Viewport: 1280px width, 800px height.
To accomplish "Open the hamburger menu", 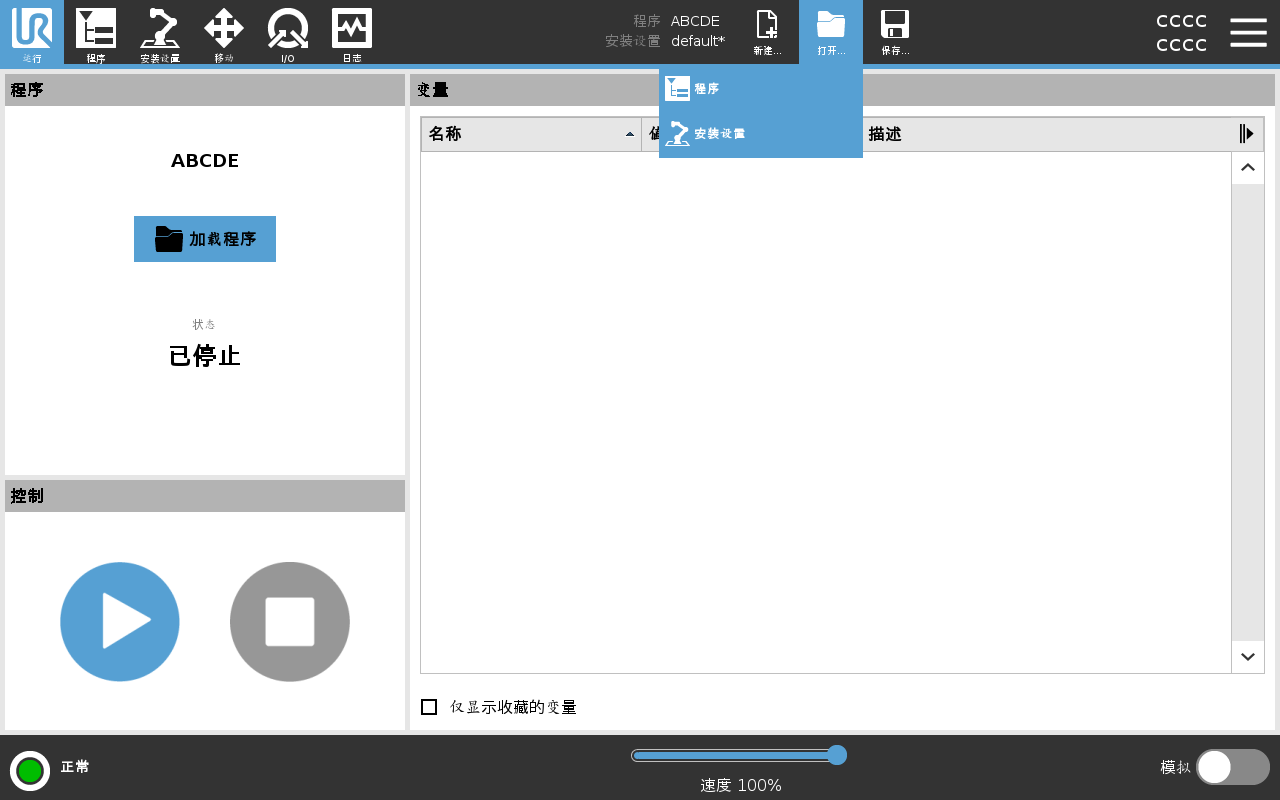I will click(1248, 32).
